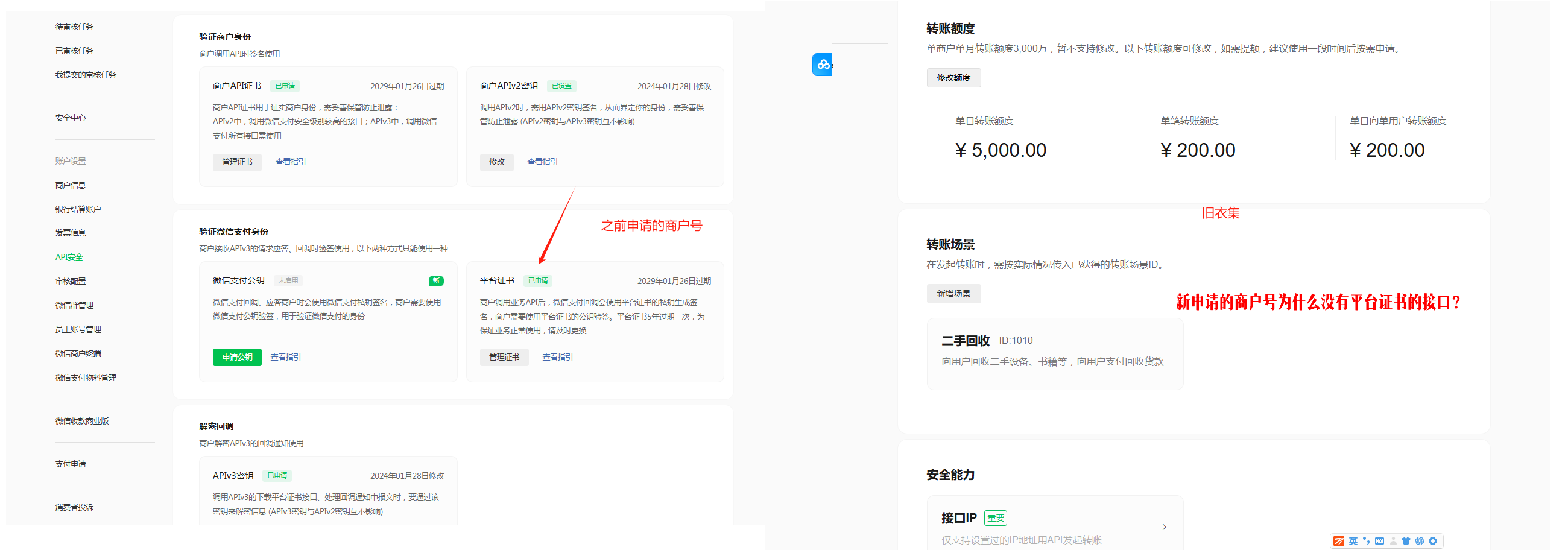Click the gray user account icon in IME toolbar
Image resolution: width=1568 pixels, height=550 pixels.
tap(1393, 541)
